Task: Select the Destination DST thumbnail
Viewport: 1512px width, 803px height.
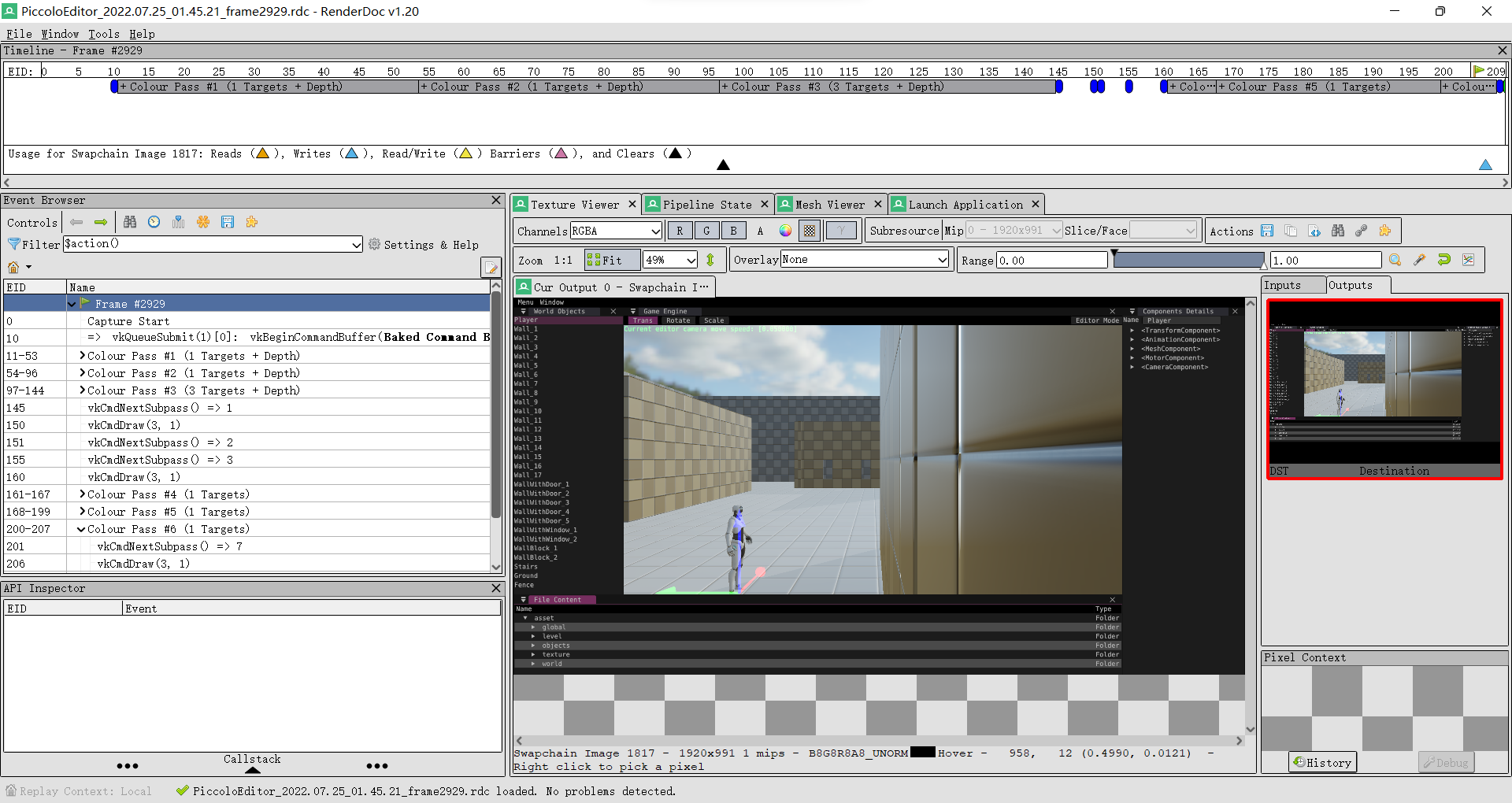Action: pos(1384,389)
